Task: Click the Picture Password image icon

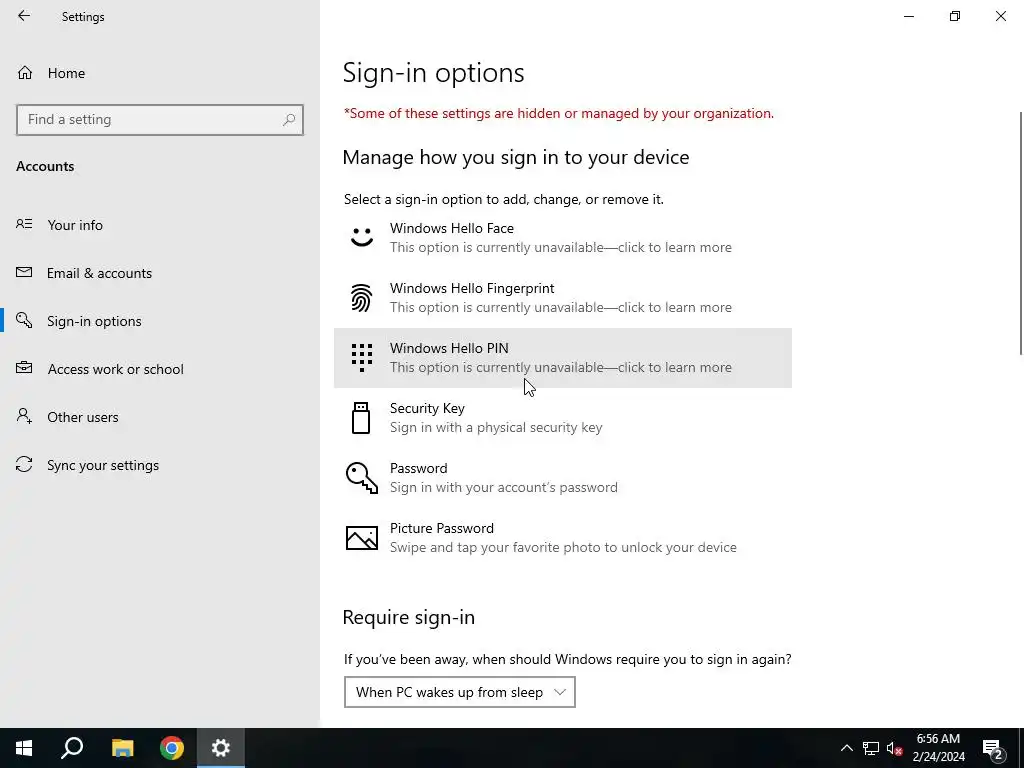Action: (x=362, y=538)
